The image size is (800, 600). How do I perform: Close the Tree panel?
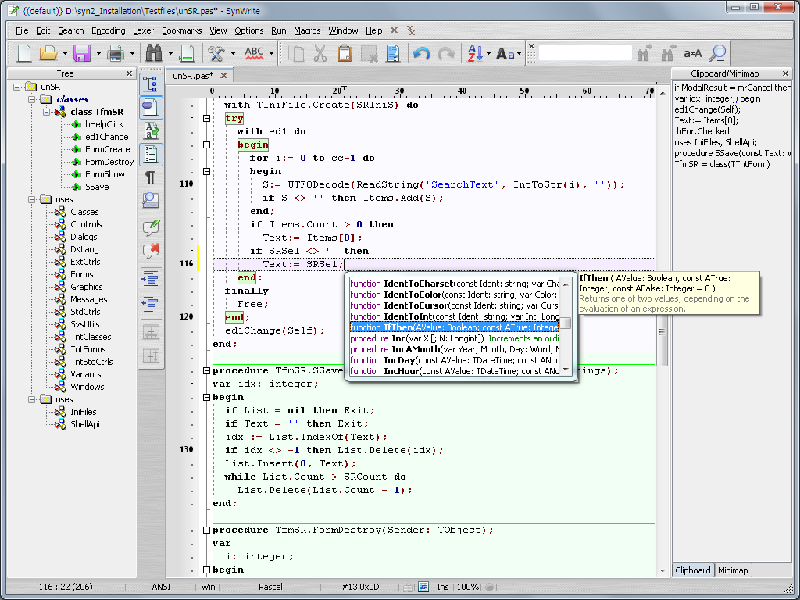coord(129,74)
